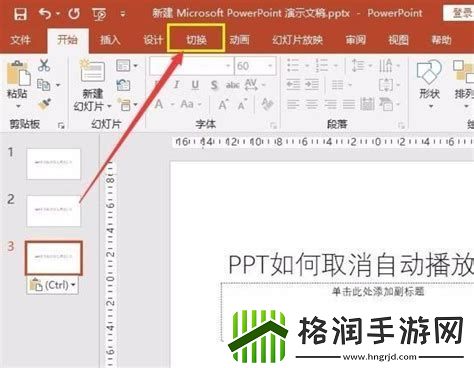The height and width of the screenshot is (368, 474).
Task: Click Increase Font Size icon
Action: 223,105
